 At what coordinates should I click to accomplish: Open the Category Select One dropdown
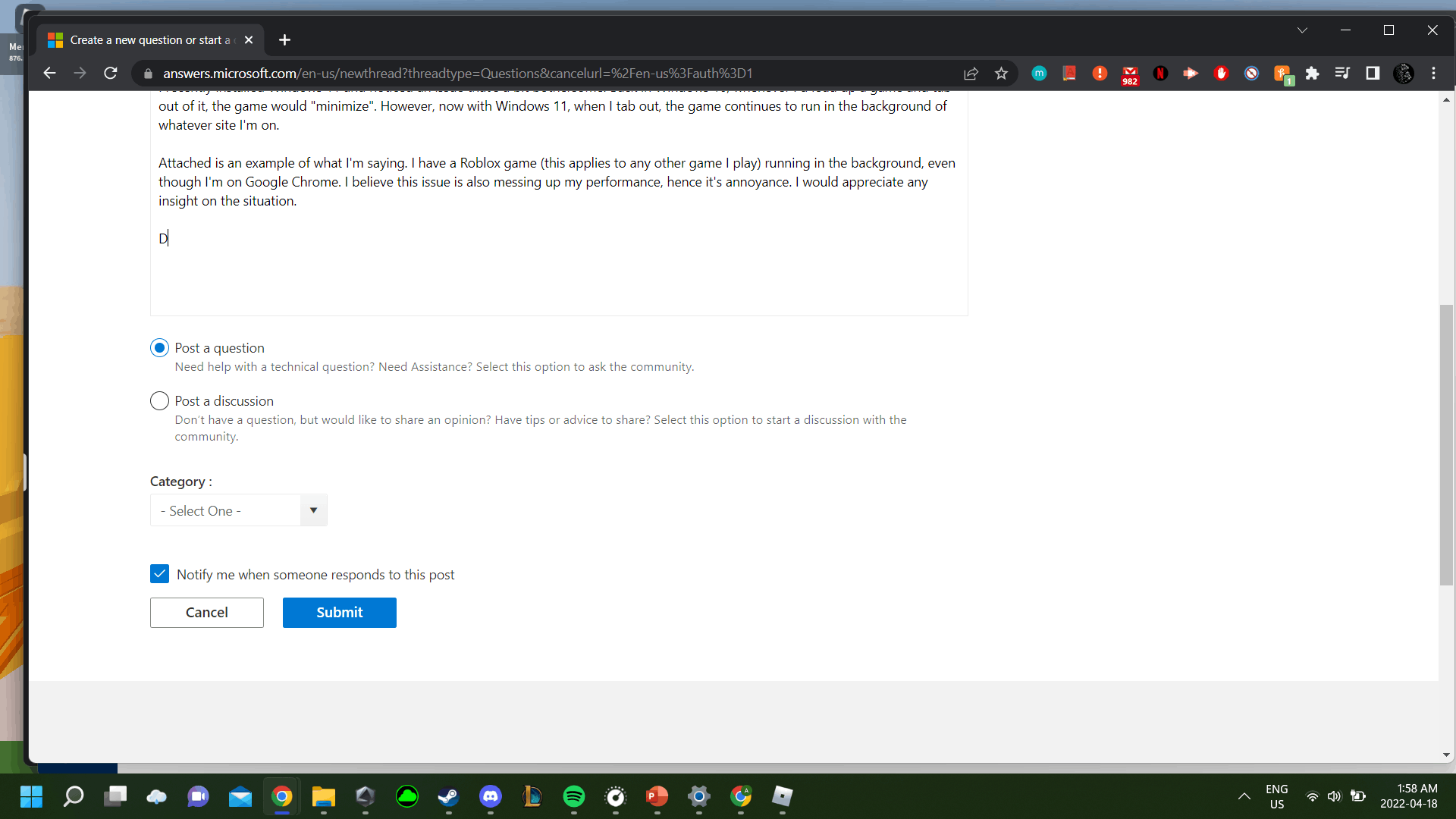(x=238, y=510)
